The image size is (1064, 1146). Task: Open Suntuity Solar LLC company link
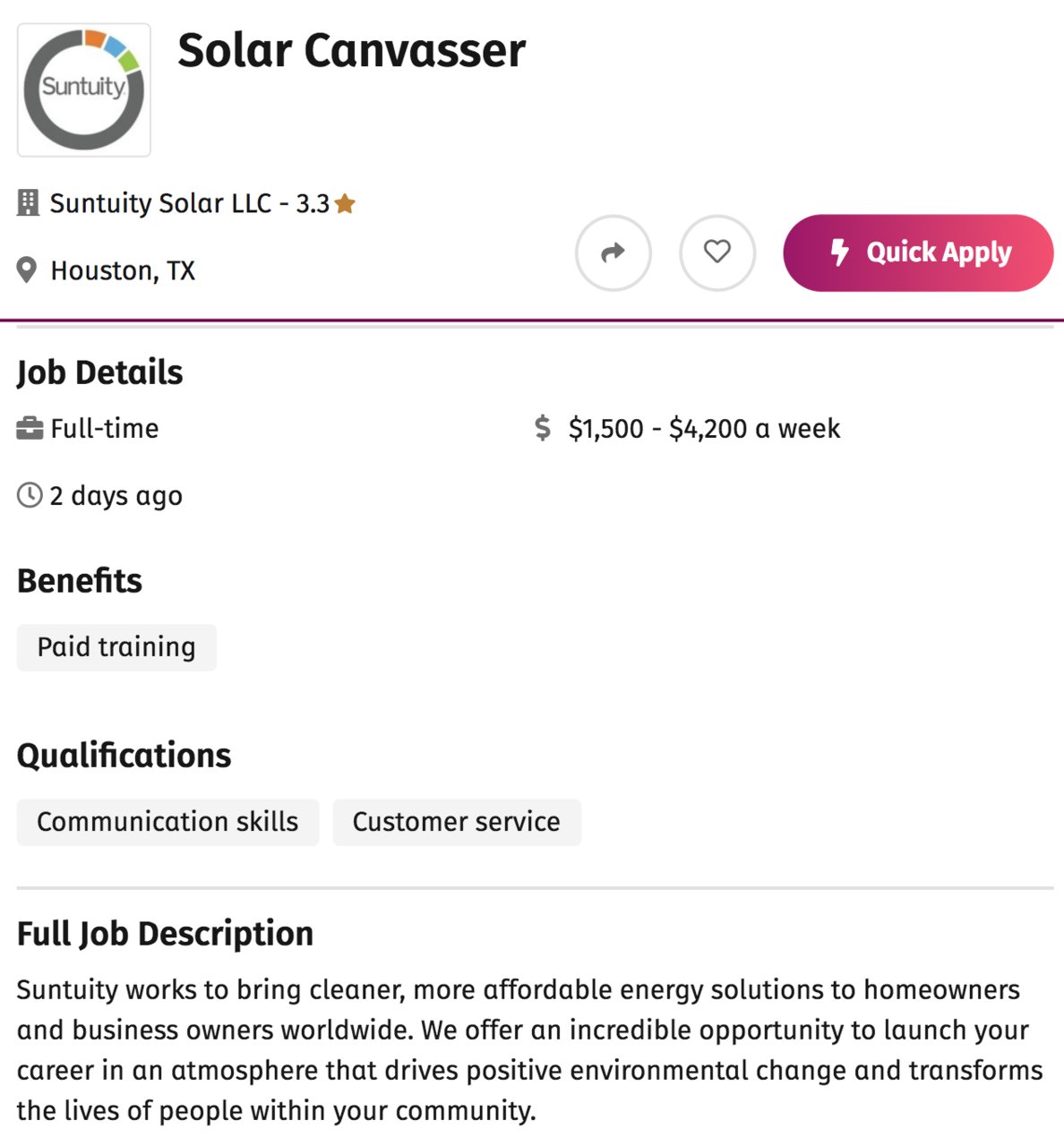(x=160, y=203)
